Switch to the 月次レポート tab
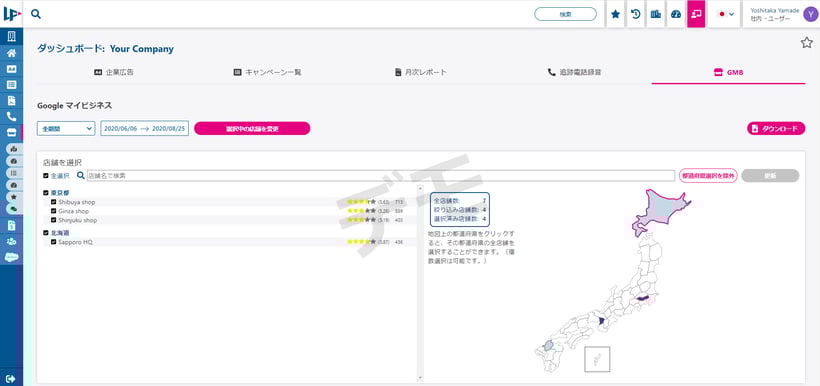The height and width of the screenshot is (386, 820). click(x=421, y=73)
